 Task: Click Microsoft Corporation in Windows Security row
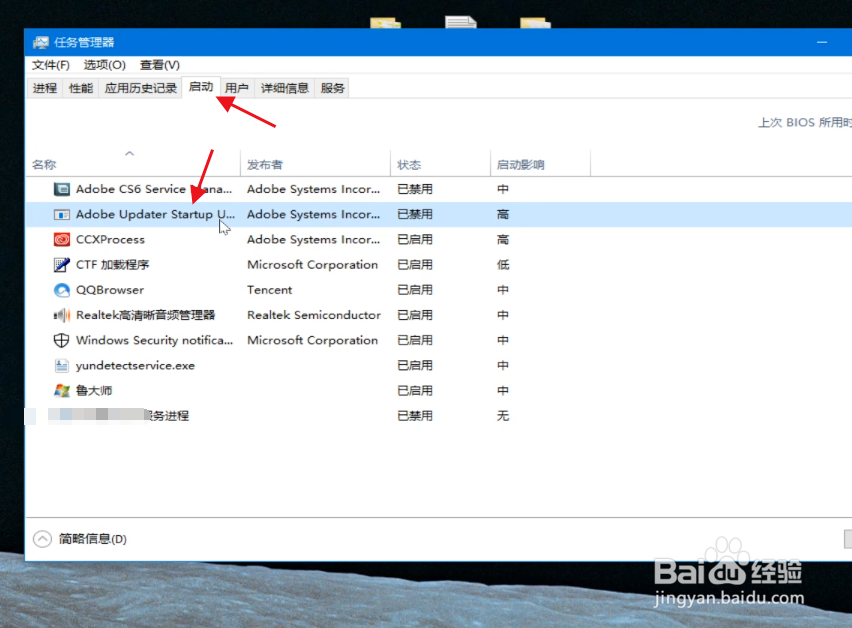(312, 340)
